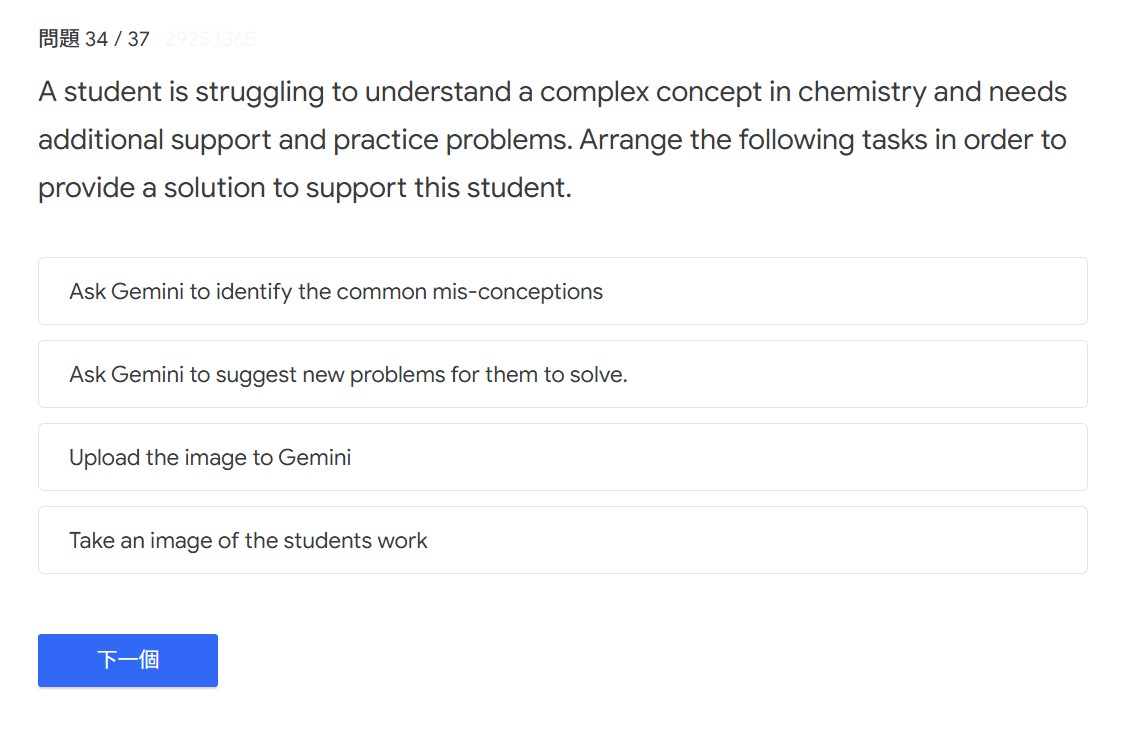This screenshot has height=747, width=1128.
Task: Click the word "Gemini" in the upload option
Action: click(315, 458)
